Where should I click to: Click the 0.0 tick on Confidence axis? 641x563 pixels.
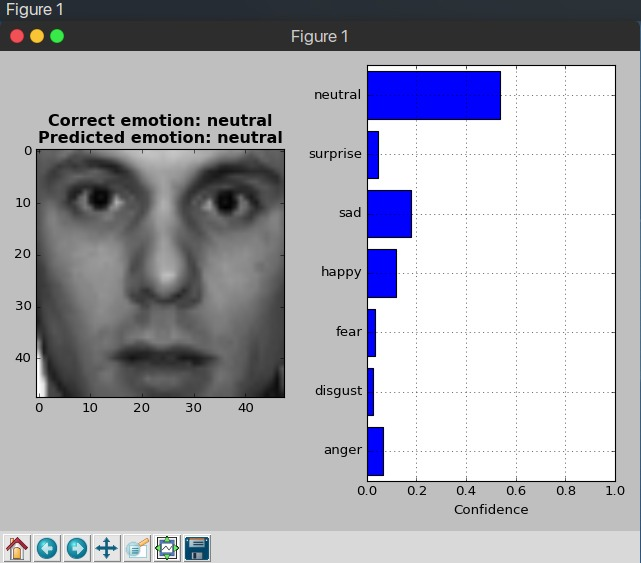tap(367, 490)
